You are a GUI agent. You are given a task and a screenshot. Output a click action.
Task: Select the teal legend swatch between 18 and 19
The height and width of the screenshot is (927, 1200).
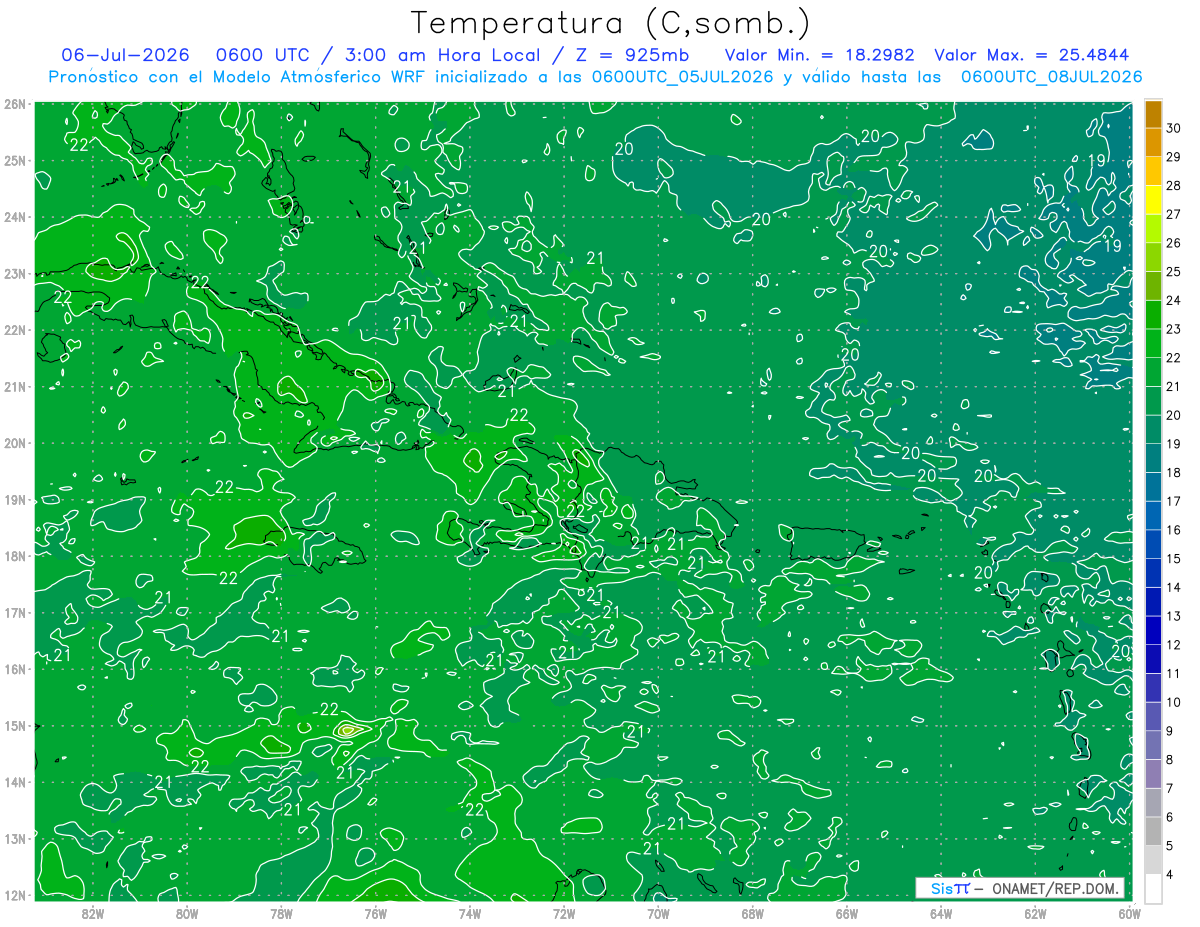1153,458
